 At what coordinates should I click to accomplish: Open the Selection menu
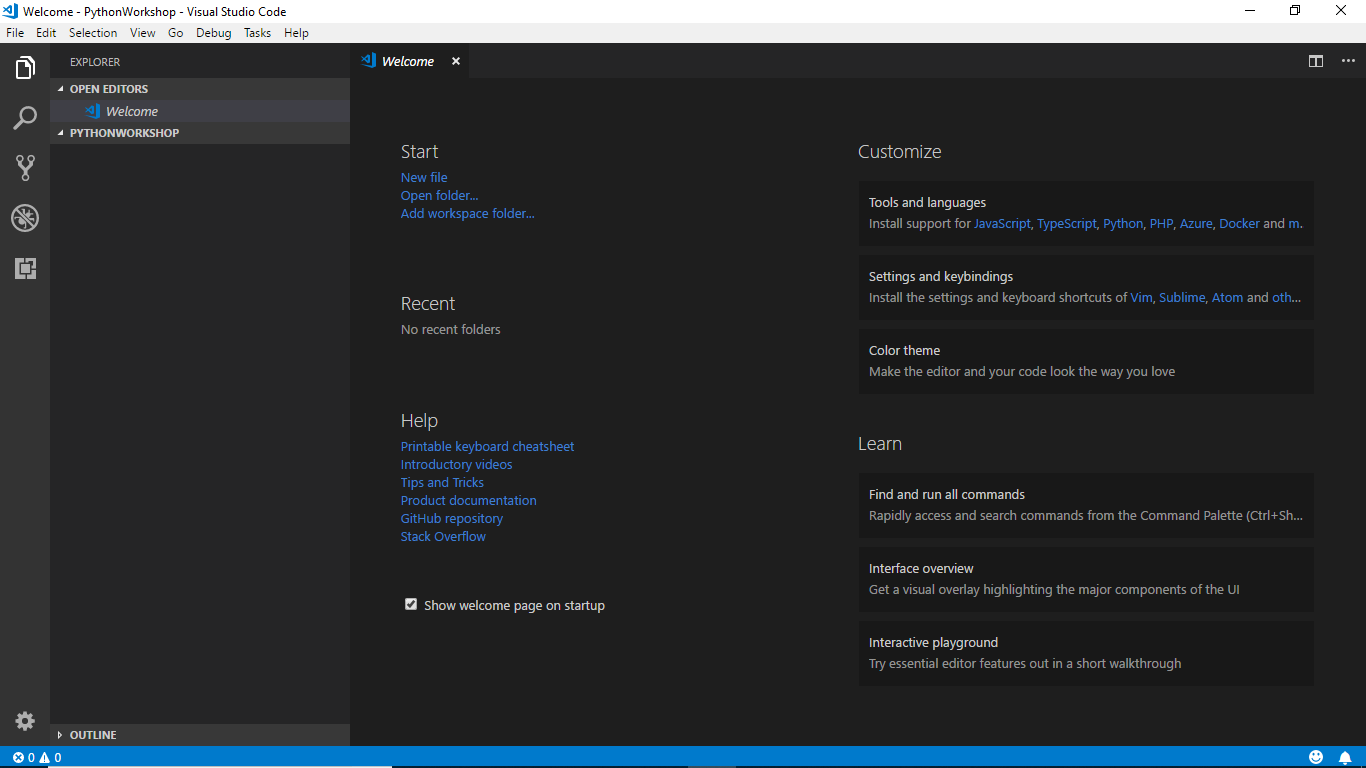click(93, 33)
